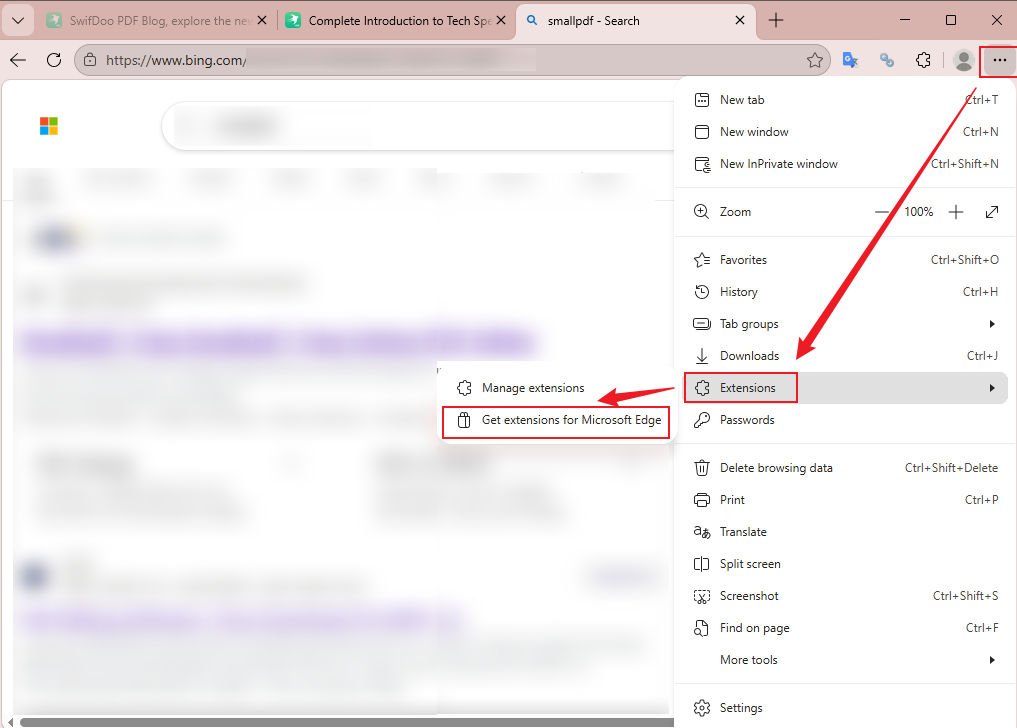The image size is (1017, 728).
Task: Open Manage extensions
Action: click(533, 387)
